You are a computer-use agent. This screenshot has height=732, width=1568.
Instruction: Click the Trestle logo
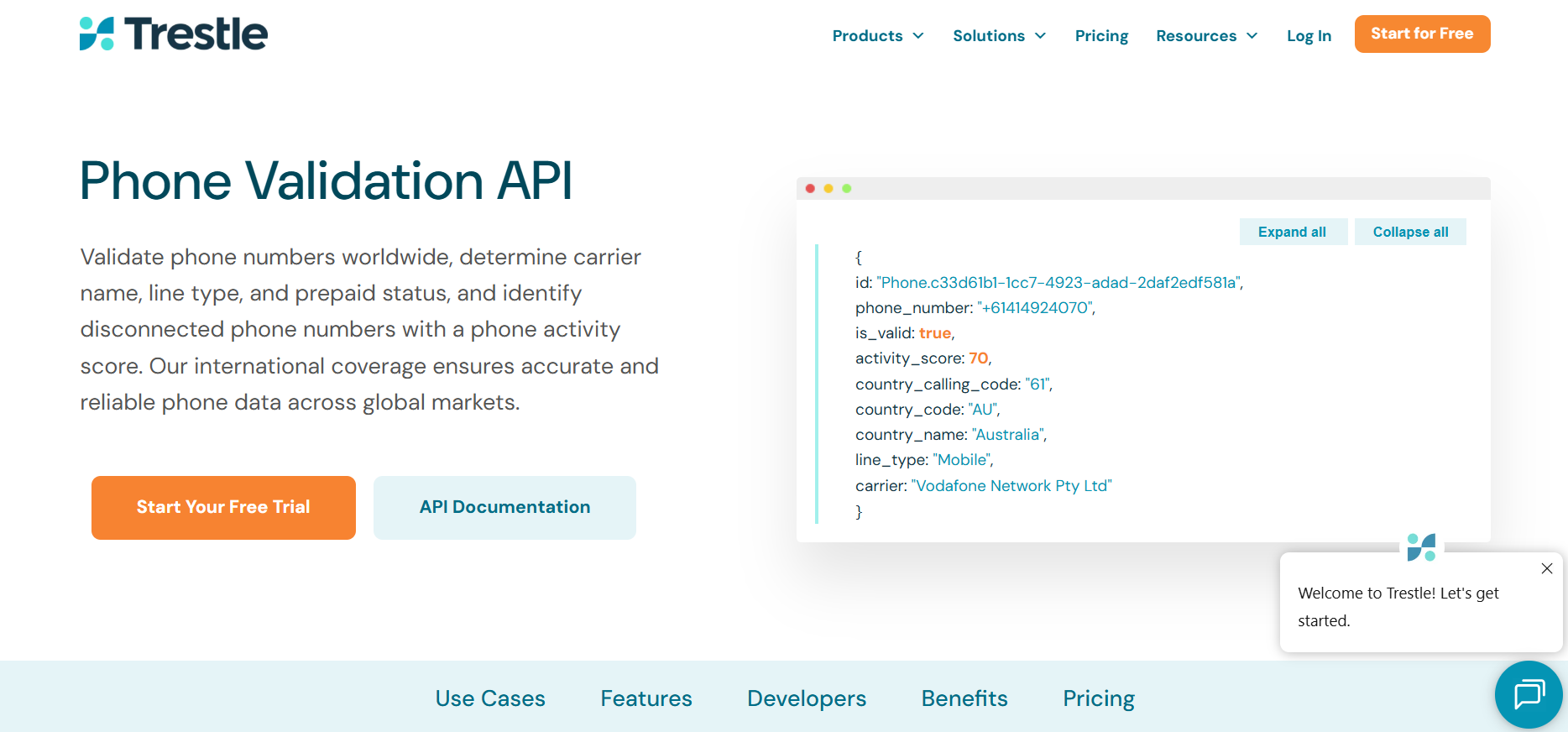174,34
